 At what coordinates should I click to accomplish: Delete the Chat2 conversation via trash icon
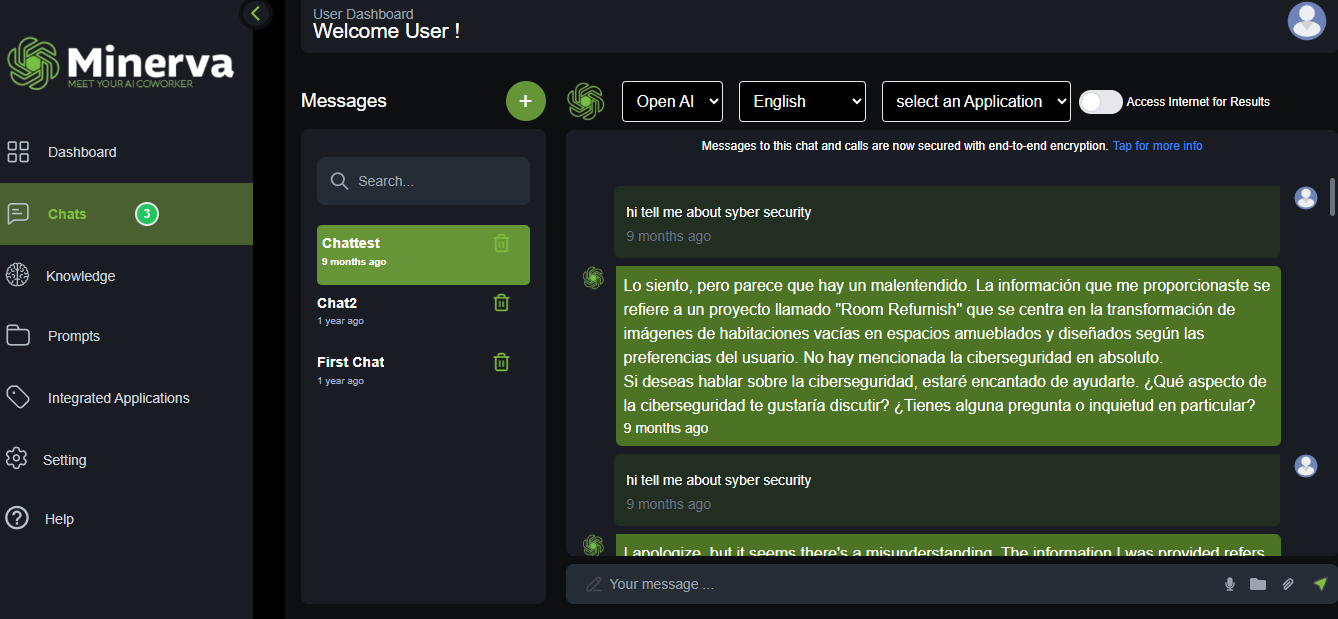coord(502,303)
